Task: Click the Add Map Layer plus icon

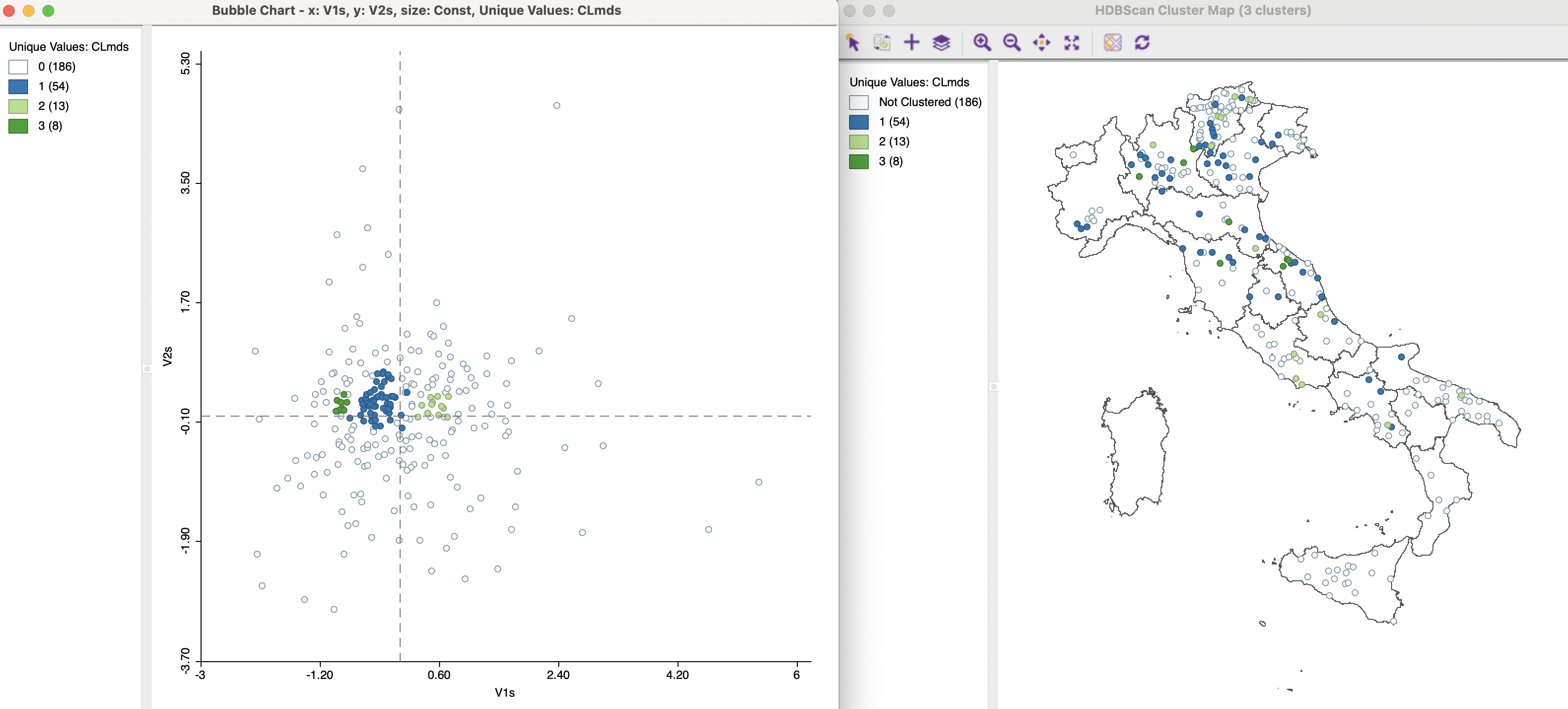Action: click(912, 42)
